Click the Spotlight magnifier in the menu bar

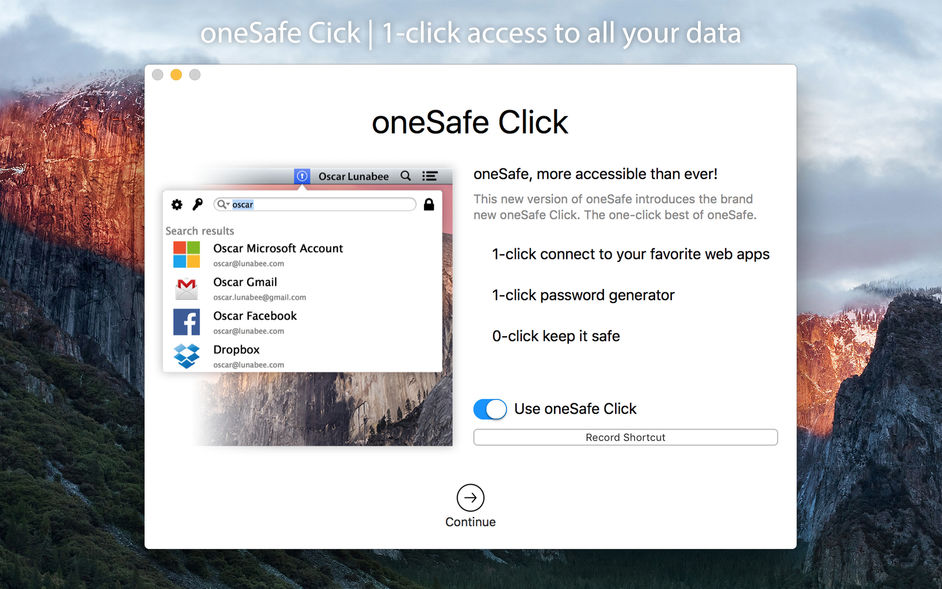(405, 176)
